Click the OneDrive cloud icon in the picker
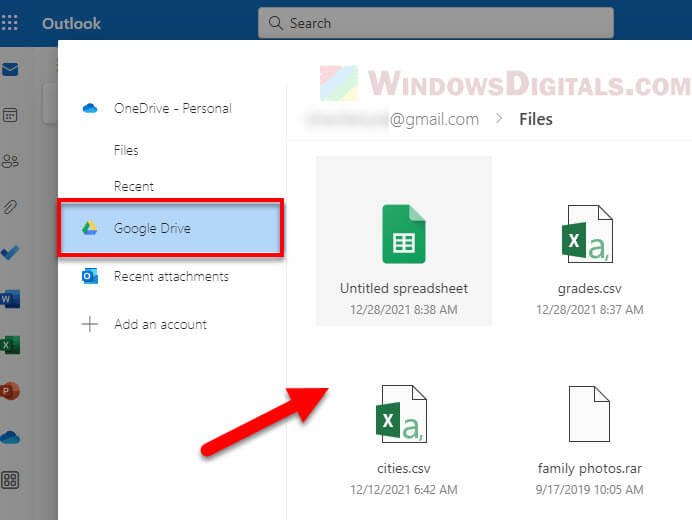 coord(90,108)
